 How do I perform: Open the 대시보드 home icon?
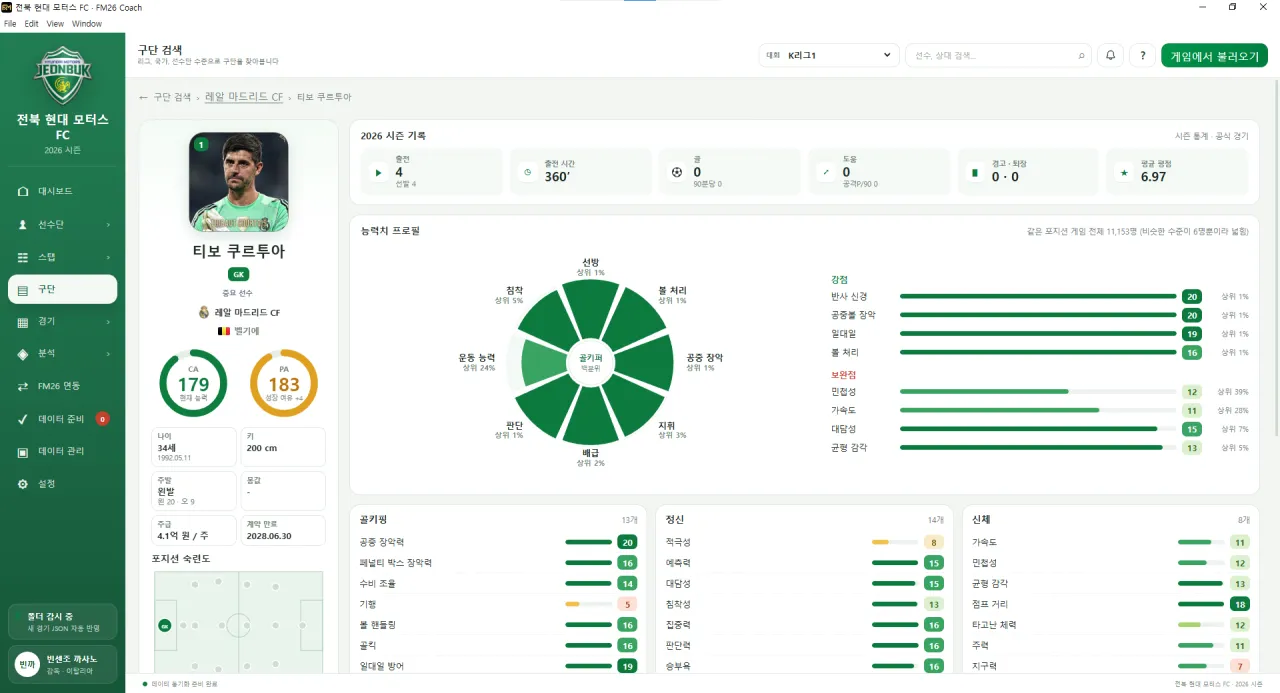(x=23, y=191)
